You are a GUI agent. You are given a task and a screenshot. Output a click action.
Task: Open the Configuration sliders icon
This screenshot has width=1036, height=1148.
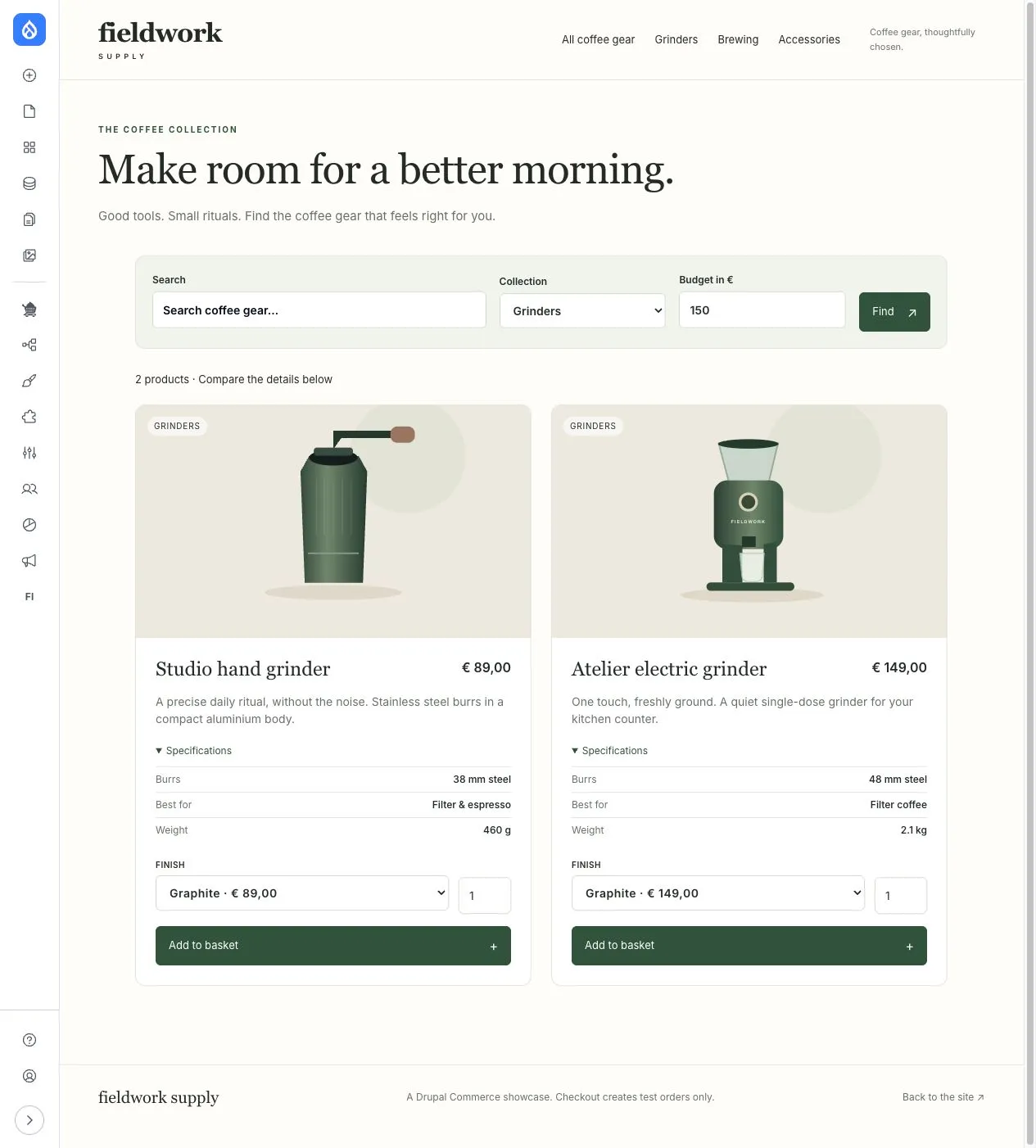pyautogui.click(x=29, y=453)
